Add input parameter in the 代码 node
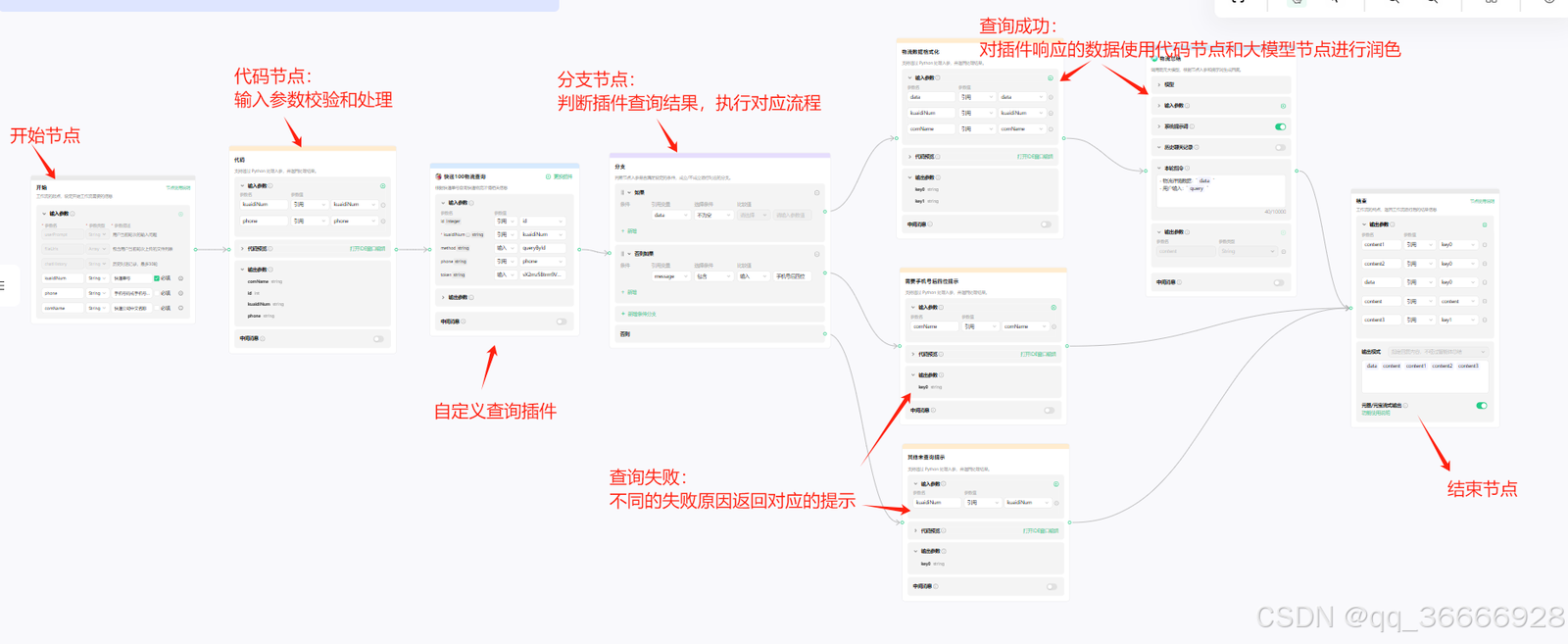Screen dimensions: 1568x644 click(x=382, y=185)
